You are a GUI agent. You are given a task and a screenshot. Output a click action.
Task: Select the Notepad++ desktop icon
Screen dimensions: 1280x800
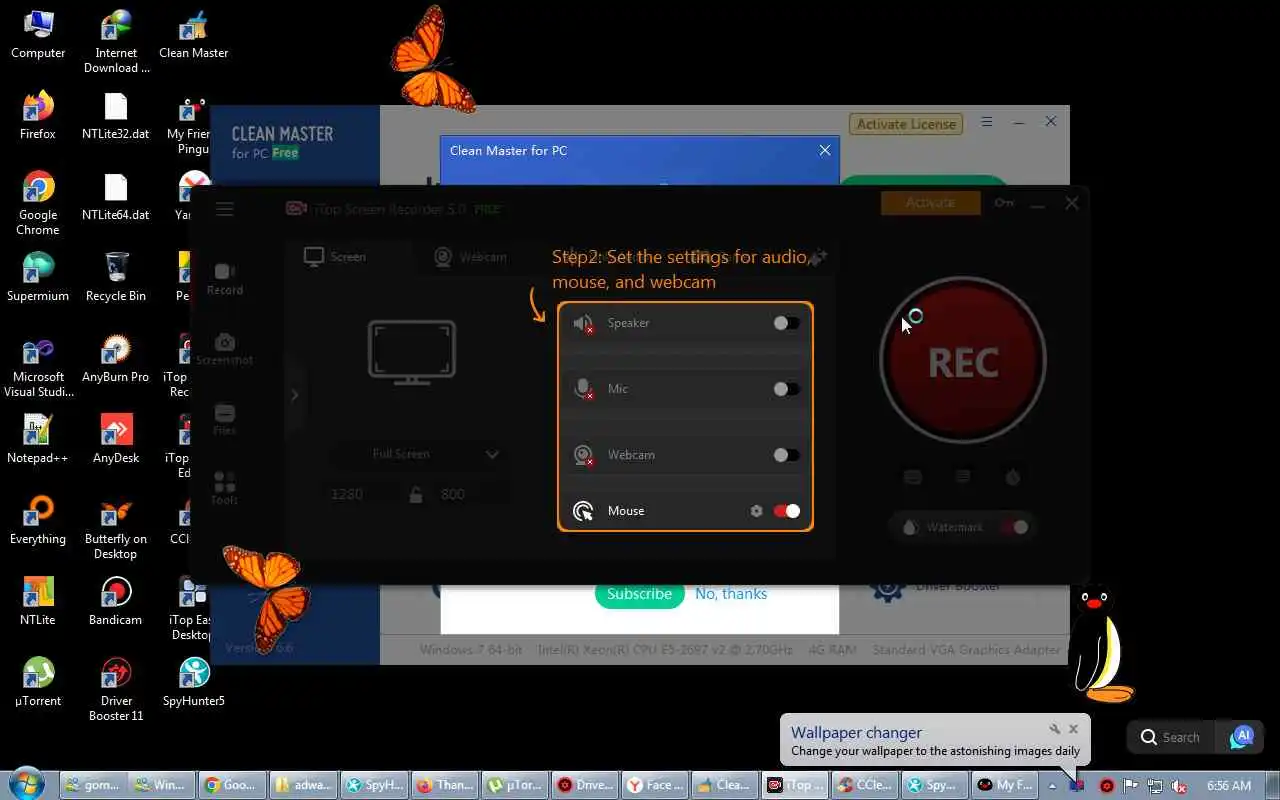pos(38,439)
